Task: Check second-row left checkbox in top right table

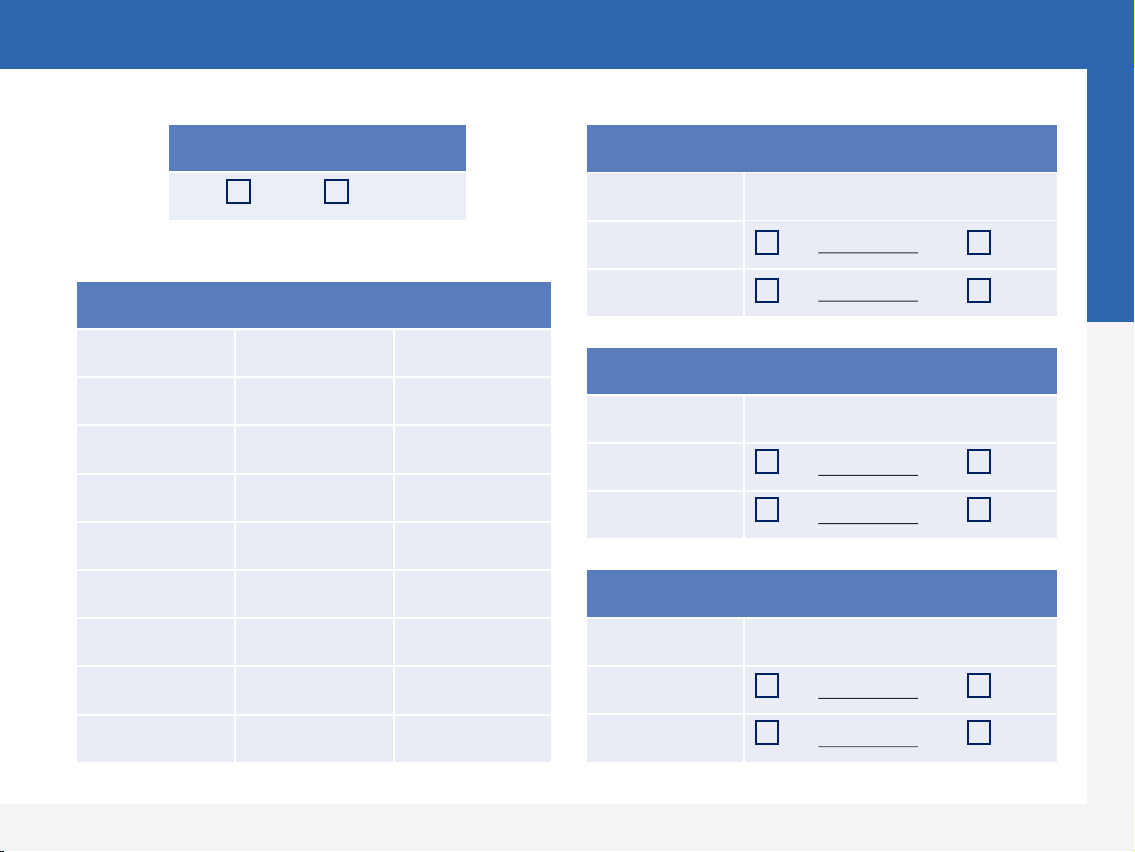Action: coord(767,290)
